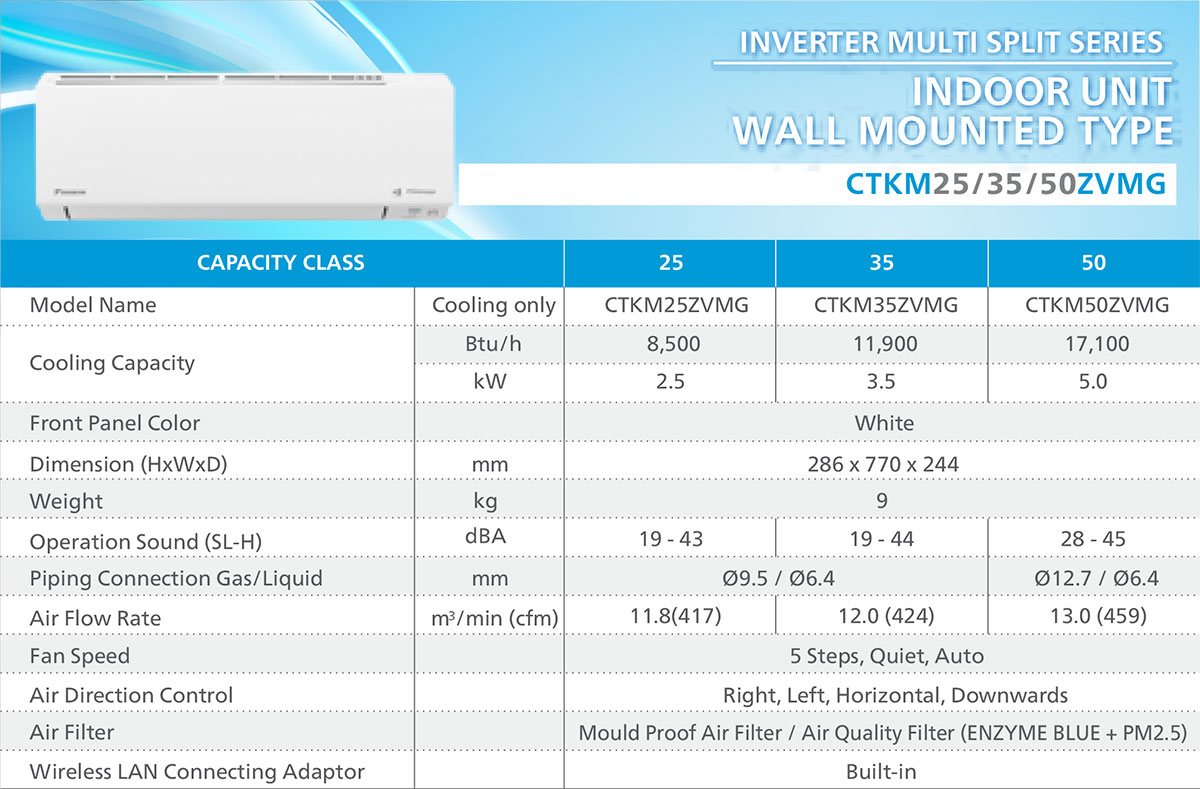The width and height of the screenshot is (1200, 789).
Task: Click the 'Piping Connection Gas/Liquid' row label
Action: pos(176,578)
